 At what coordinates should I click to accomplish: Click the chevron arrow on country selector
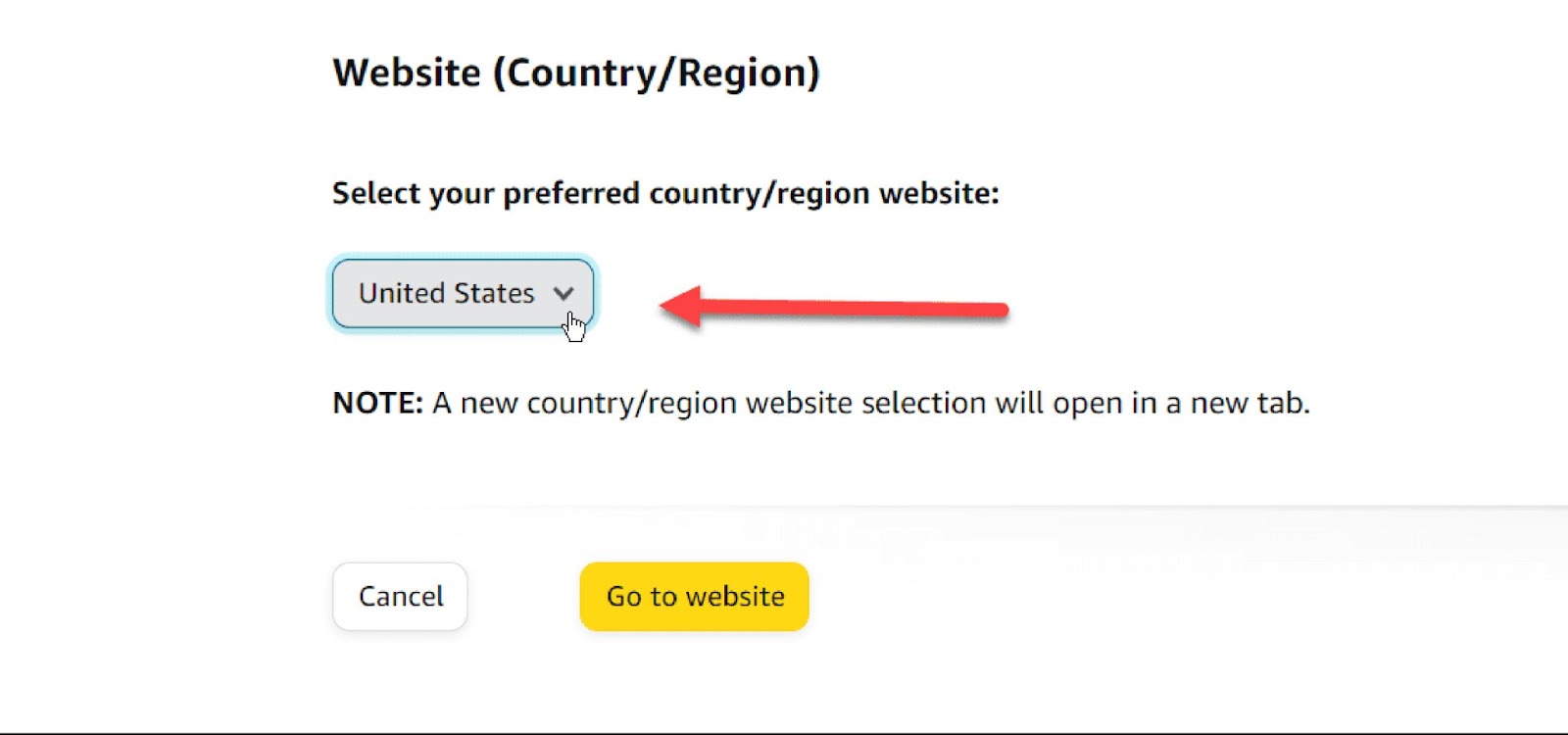click(x=563, y=293)
